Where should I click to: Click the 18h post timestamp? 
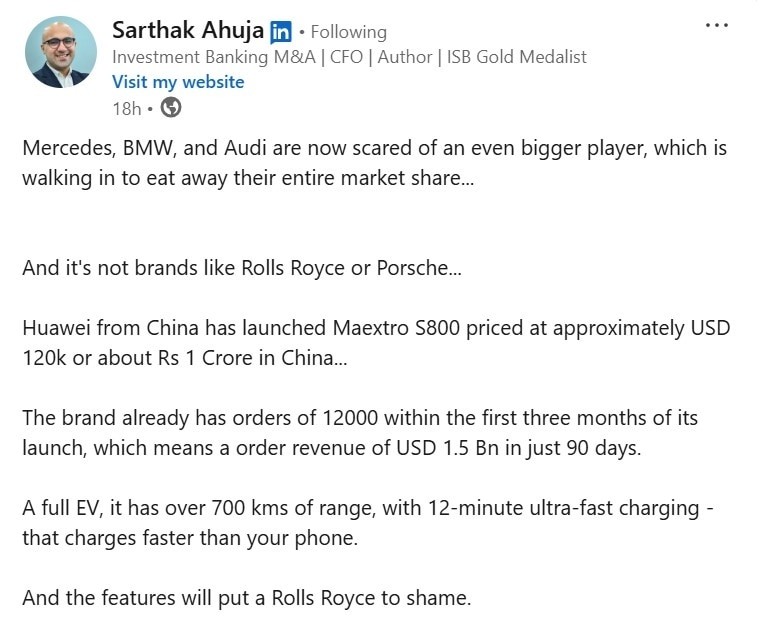coord(124,107)
